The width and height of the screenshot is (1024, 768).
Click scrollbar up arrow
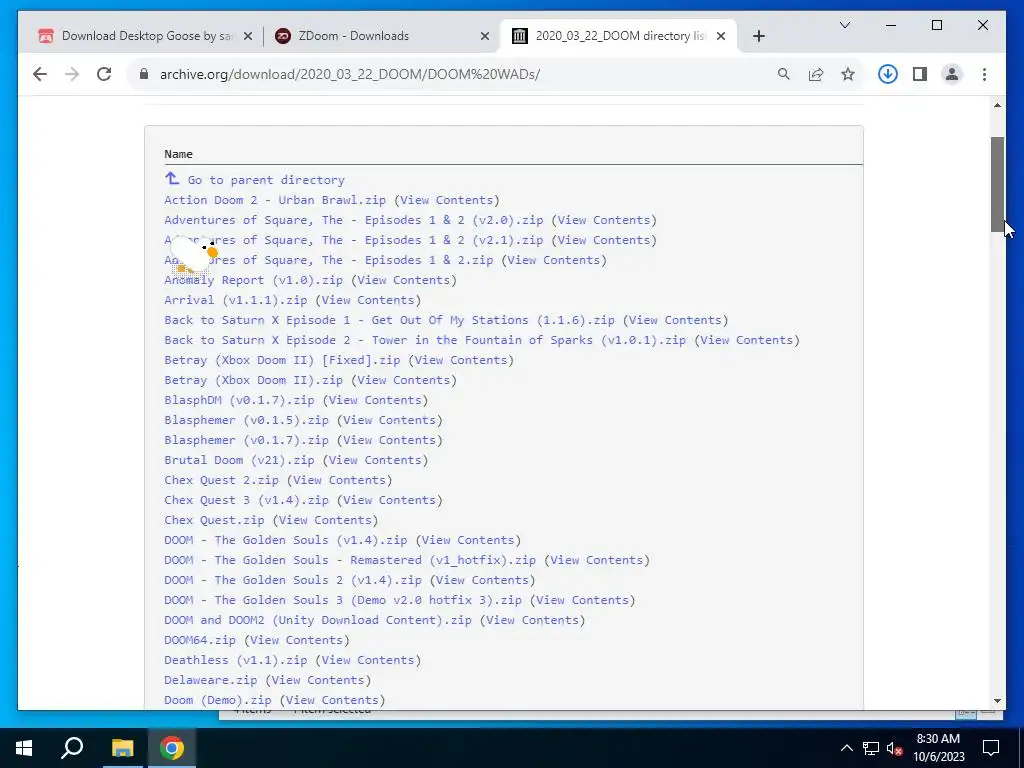[x=997, y=105]
